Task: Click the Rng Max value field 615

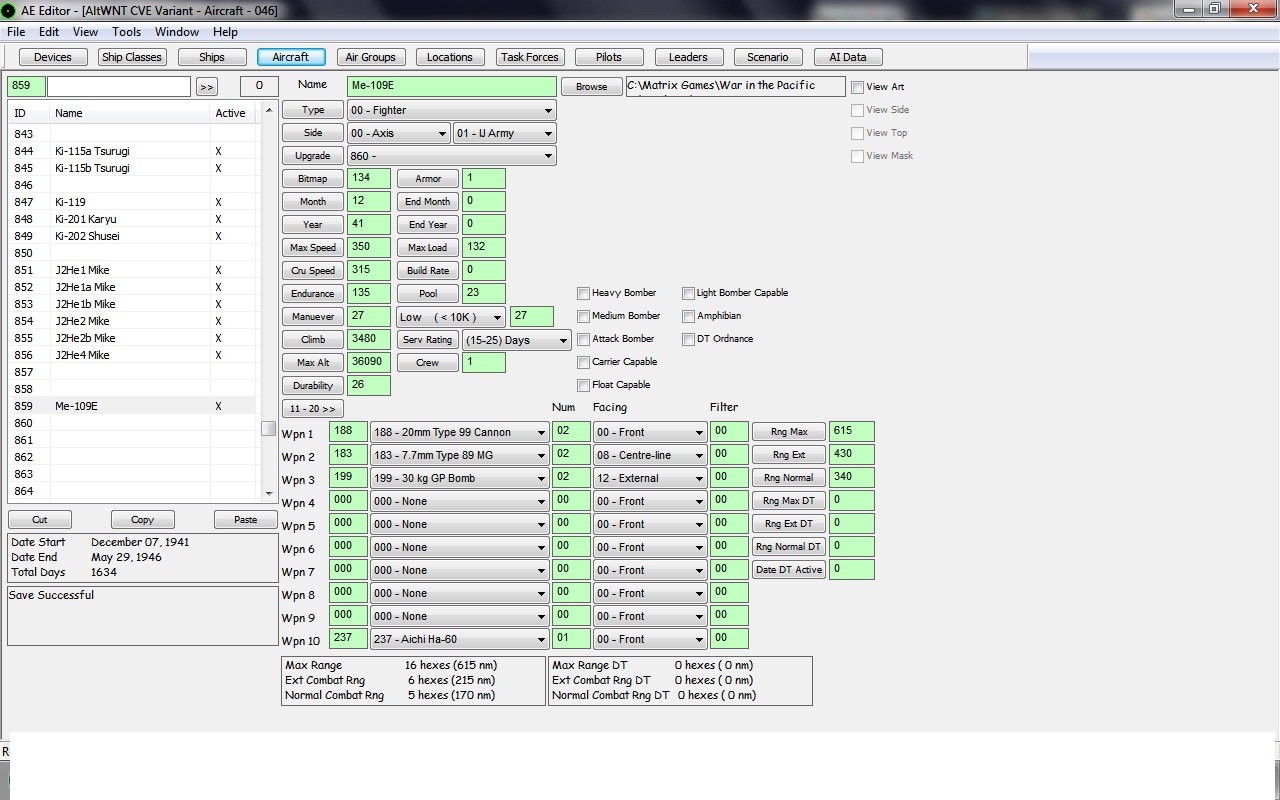Action: pos(851,431)
